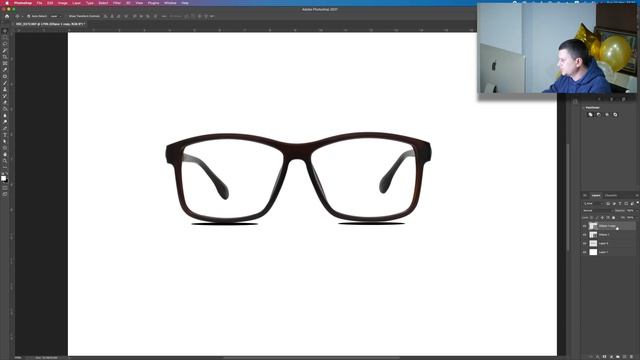This screenshot has height=360, width=640.
Task: Open the Auto-Select Layer dropdown
Action: pyautogui.click(x=56, y=16)
